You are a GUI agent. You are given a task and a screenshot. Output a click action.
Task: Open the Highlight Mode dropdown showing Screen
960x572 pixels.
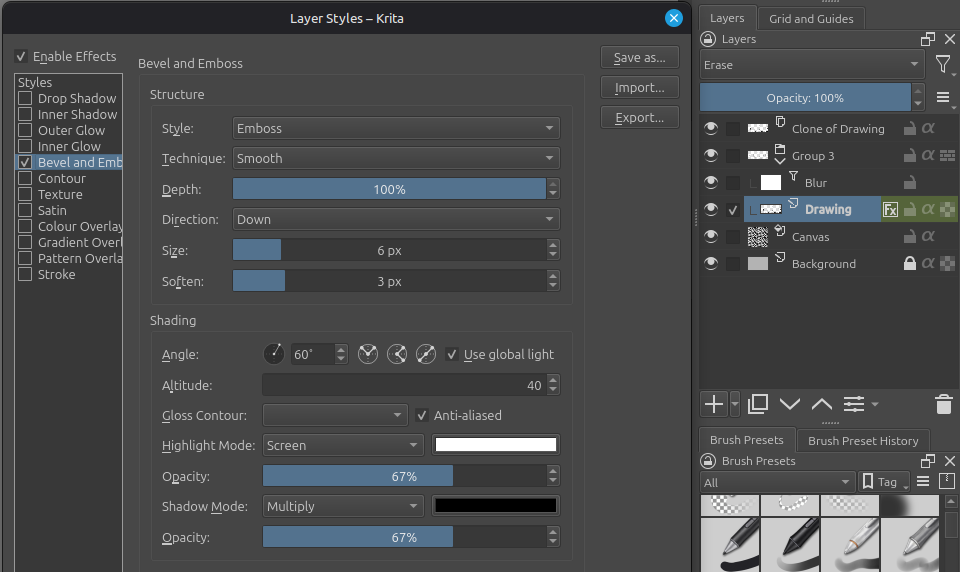(x=343, y=445)
